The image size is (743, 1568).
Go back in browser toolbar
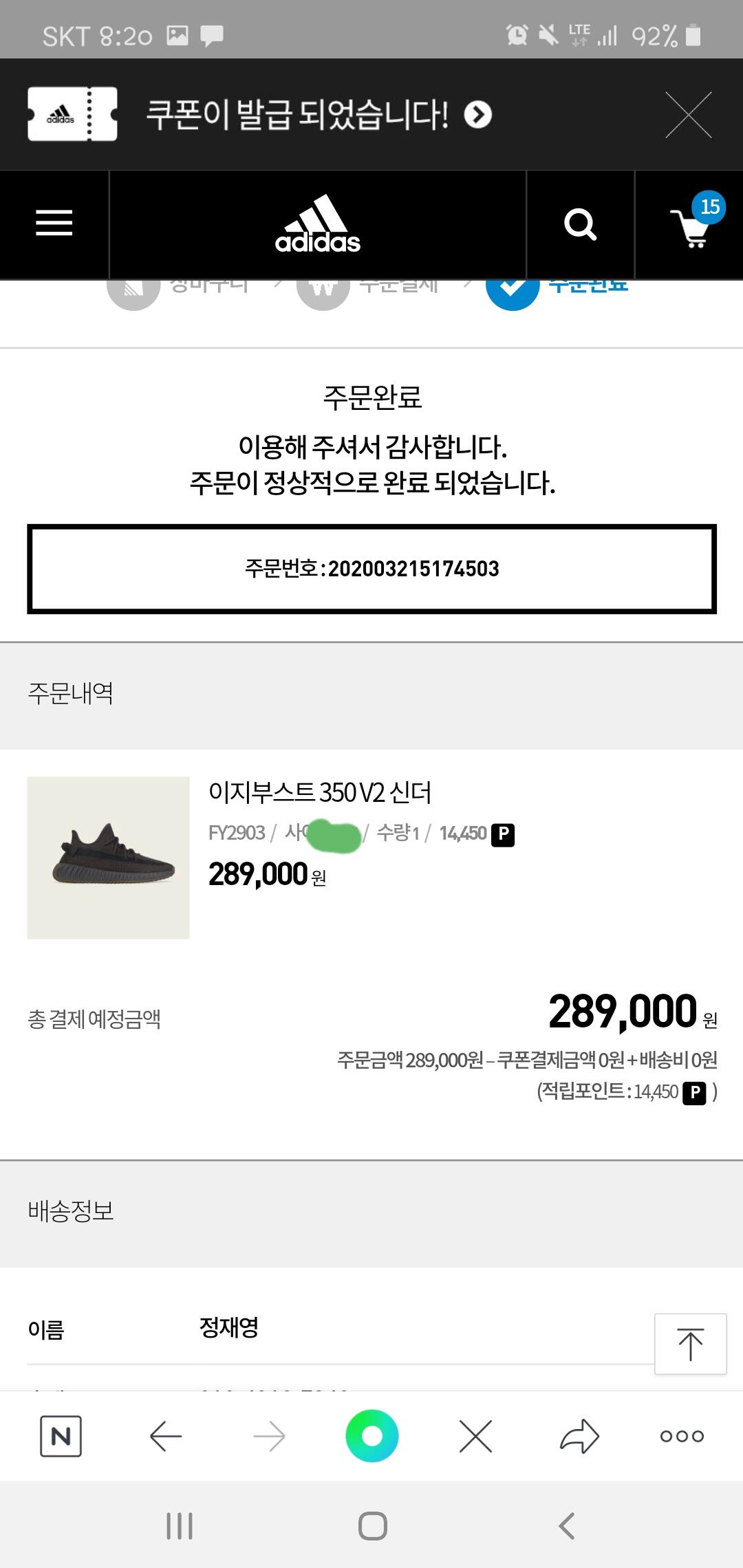click(x=166, y=1436)
